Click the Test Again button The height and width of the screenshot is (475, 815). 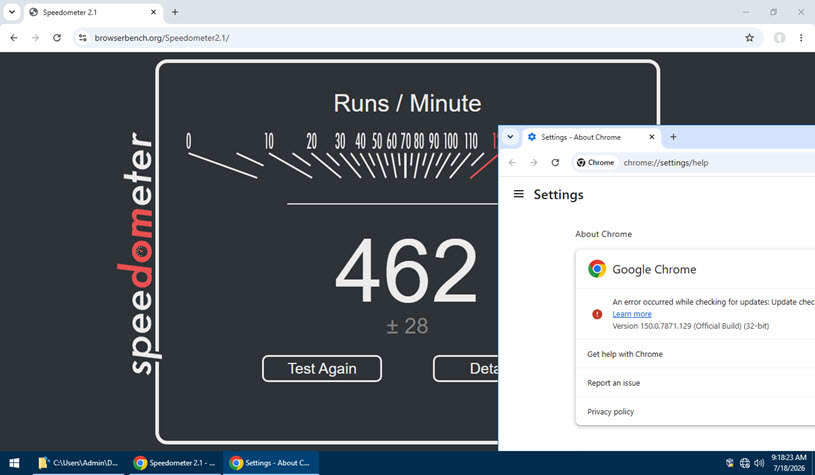[x=322, y=368]
